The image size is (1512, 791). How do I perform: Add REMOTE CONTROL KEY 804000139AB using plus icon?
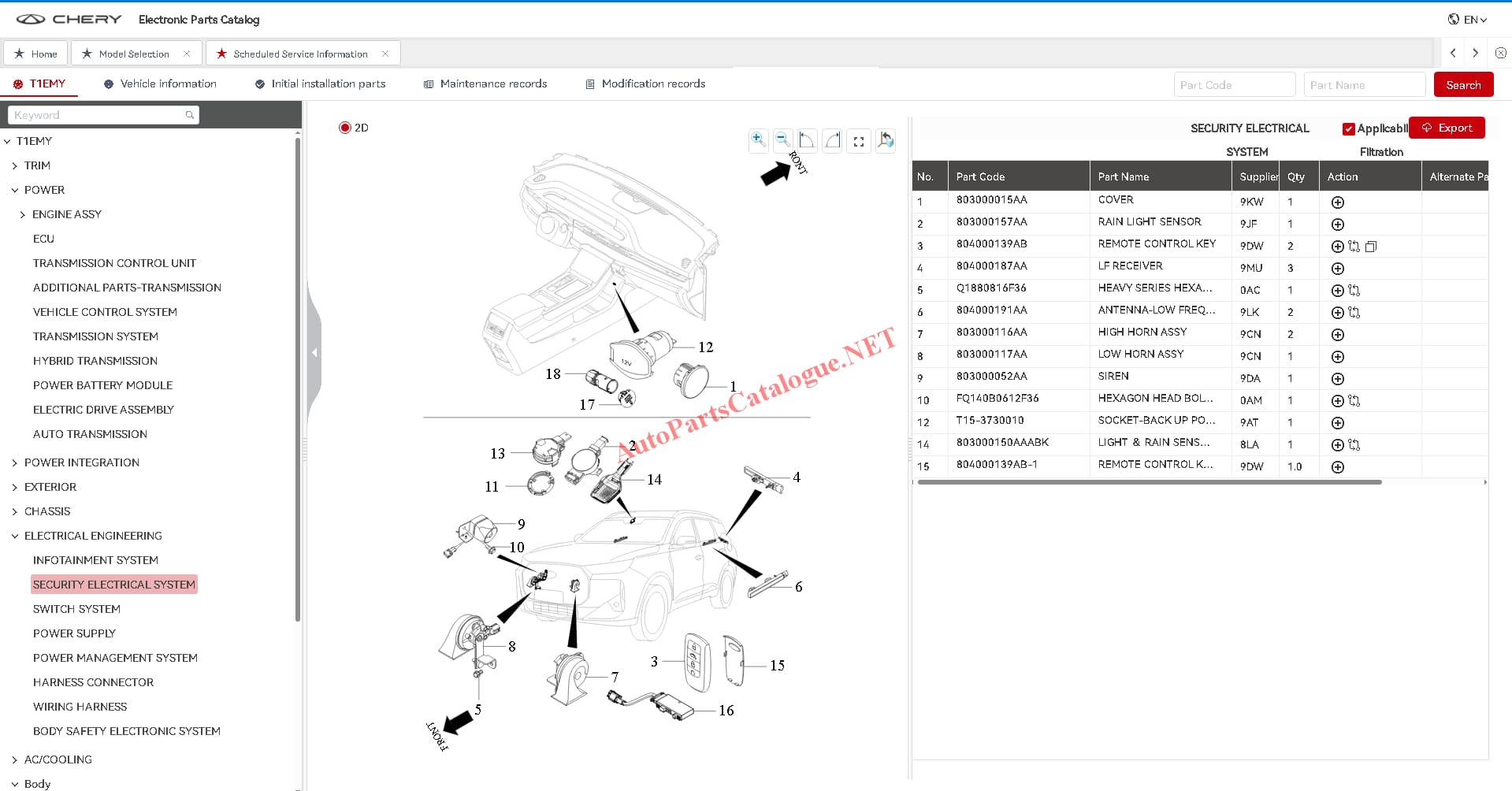coord(1337,247)
